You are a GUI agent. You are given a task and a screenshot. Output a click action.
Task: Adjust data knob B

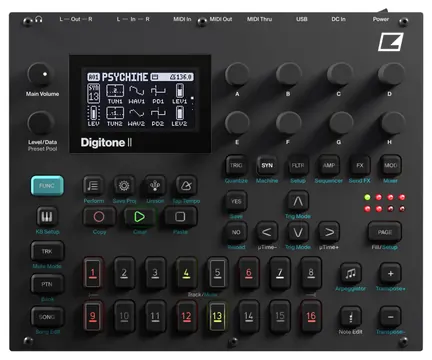coord(288,74)
